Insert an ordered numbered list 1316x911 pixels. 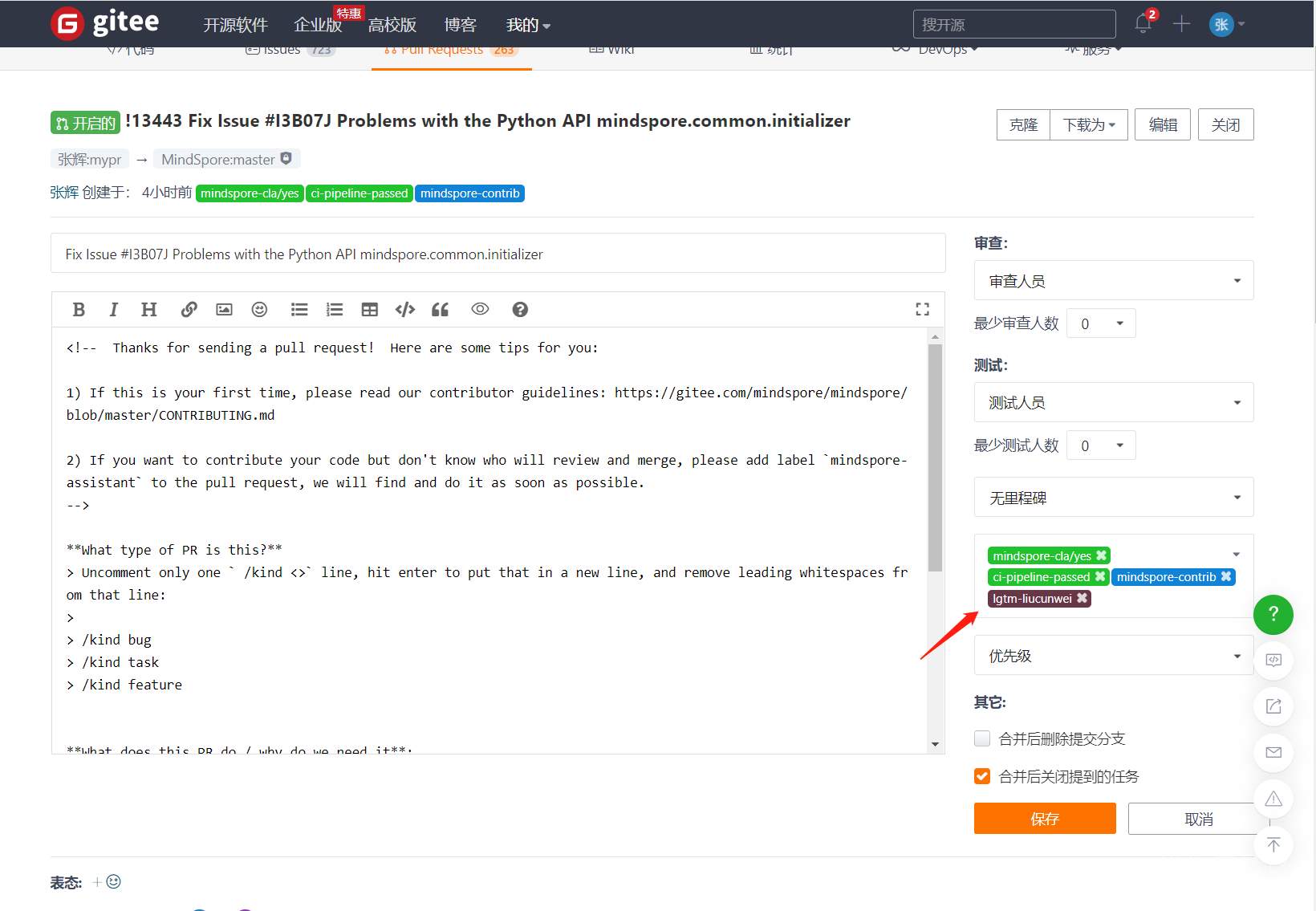[x=335, y=310]
